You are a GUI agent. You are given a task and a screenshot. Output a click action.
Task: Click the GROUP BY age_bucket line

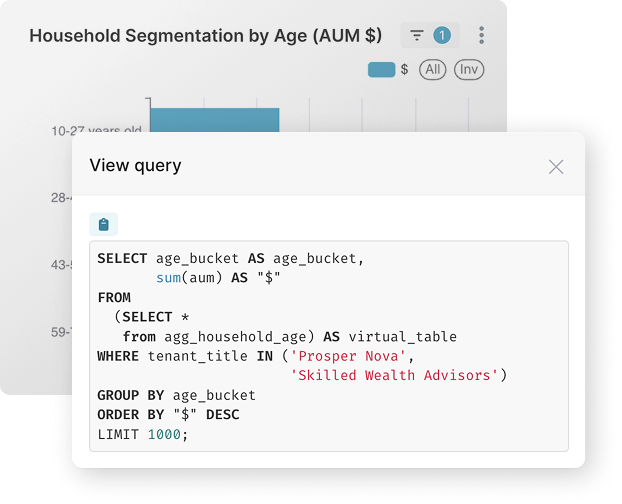pyautogui.click(x=176, y=395)
